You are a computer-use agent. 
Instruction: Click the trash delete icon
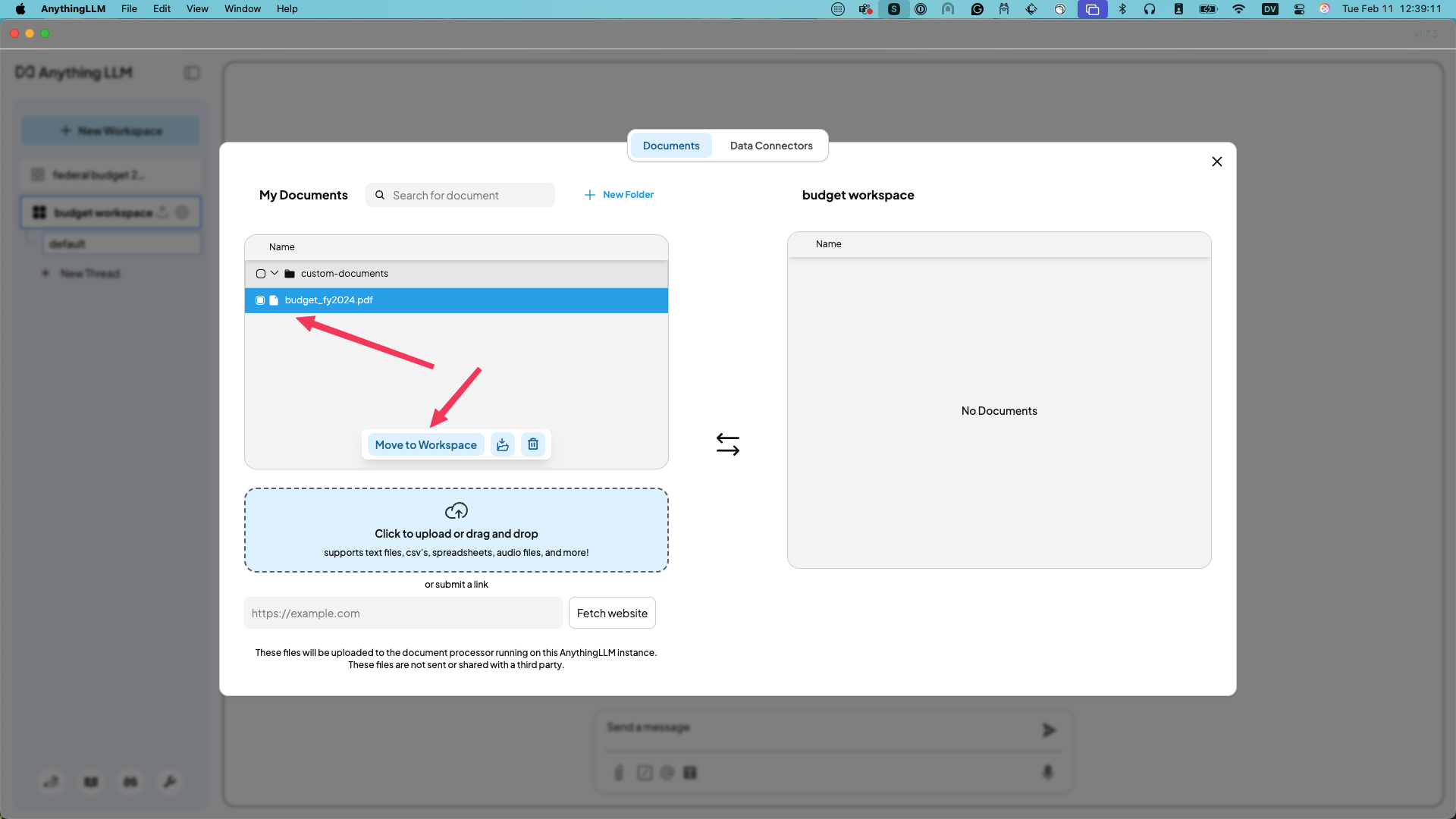pos(533,444)
